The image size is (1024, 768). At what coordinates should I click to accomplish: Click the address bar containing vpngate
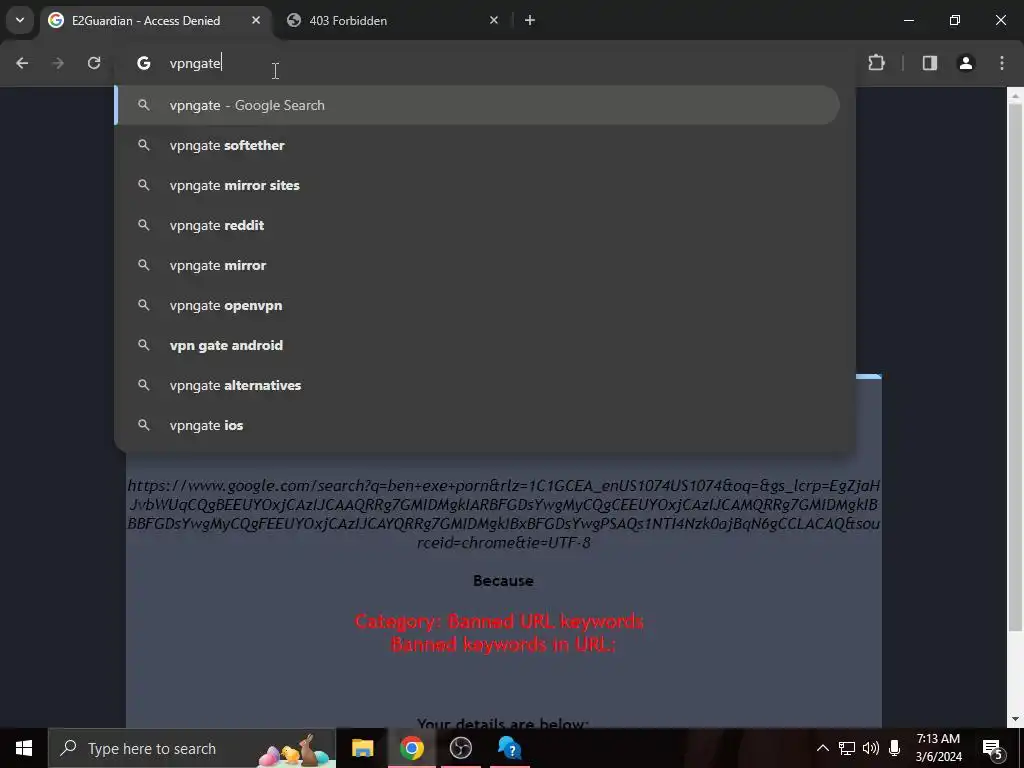click(x=485, y=63)
